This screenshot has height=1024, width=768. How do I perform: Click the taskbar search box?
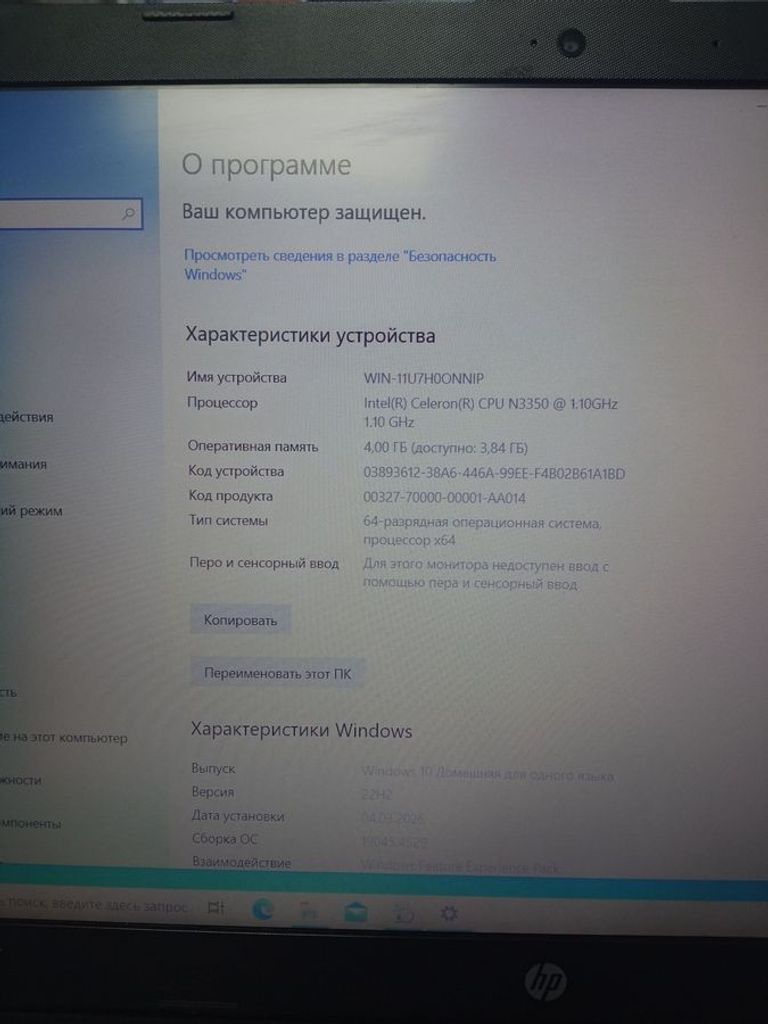pyautogui.click(x=95, y=906)
